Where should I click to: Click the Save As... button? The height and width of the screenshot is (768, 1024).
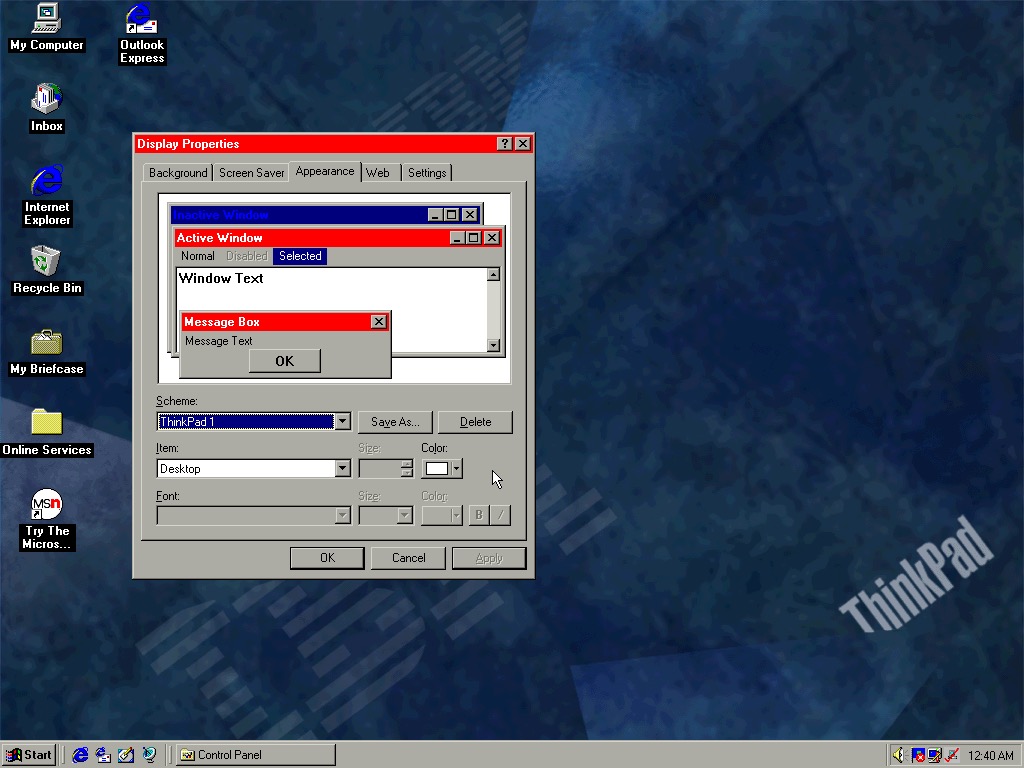click(394, 422)
